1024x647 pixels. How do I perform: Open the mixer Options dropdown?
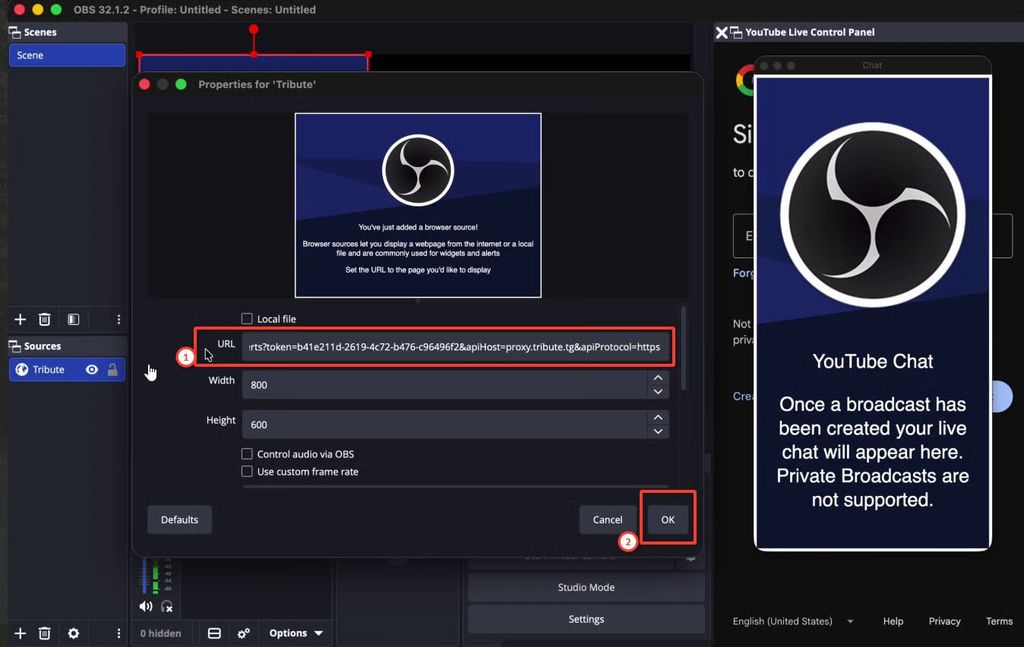click(x=296, y=633)
